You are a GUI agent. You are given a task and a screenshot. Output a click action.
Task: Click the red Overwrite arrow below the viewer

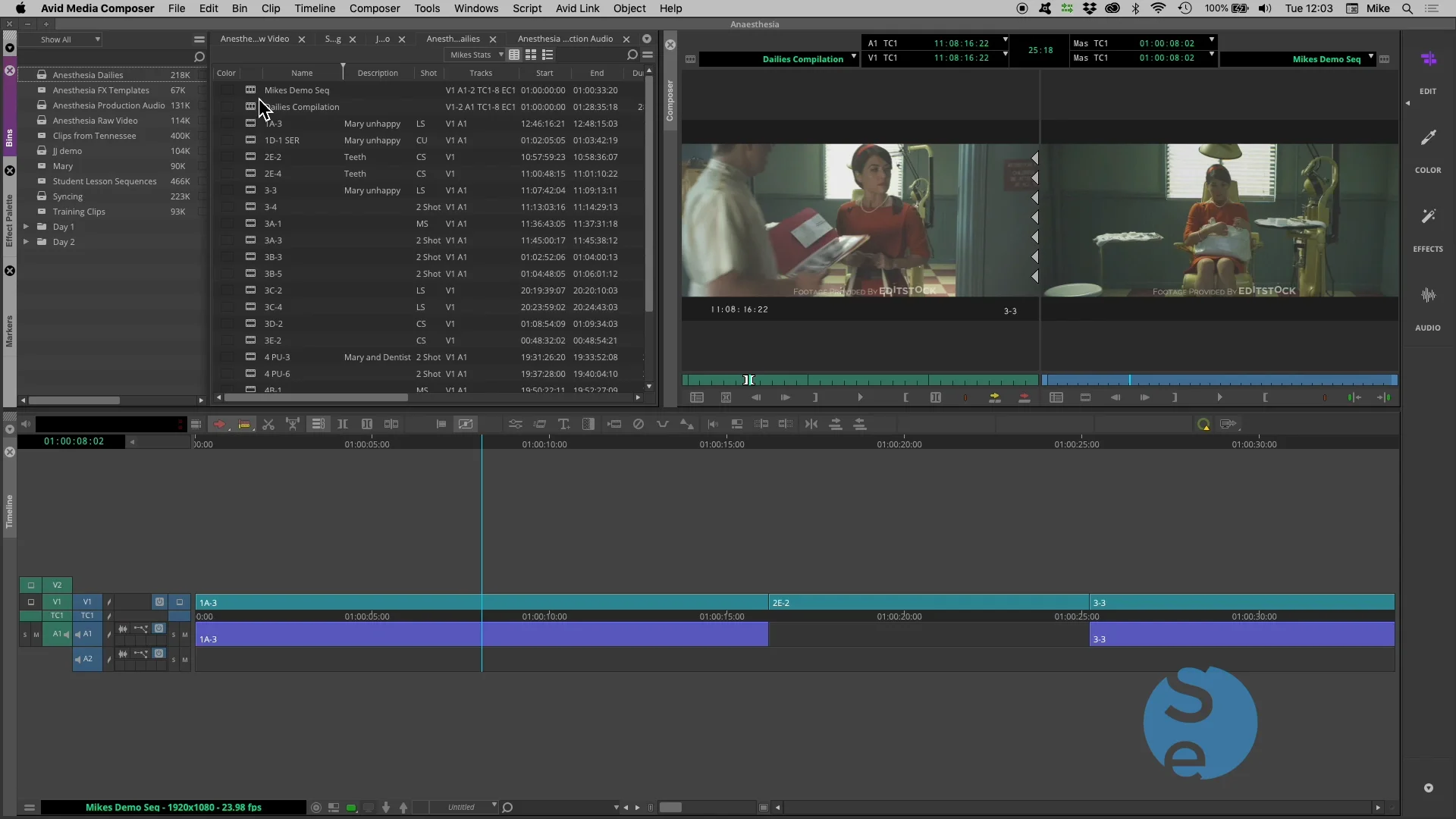1024,397
